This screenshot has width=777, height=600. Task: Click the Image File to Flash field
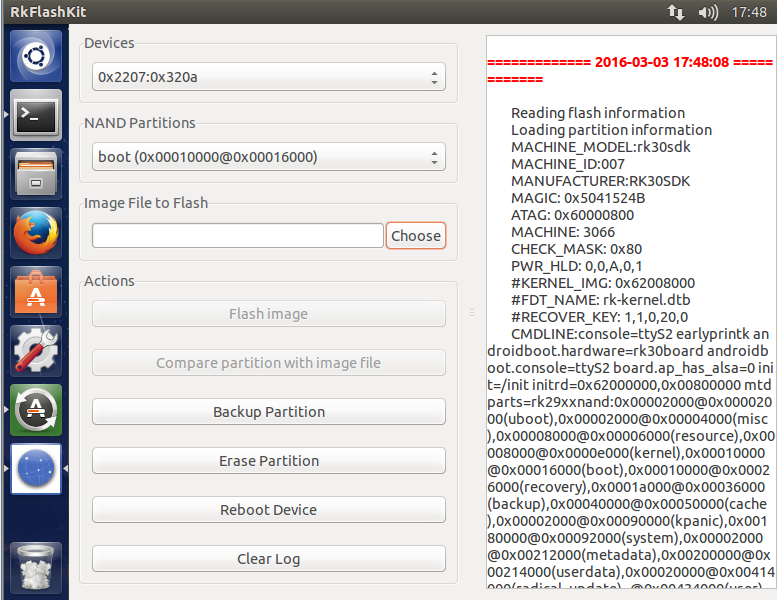[x=238, y=236]
